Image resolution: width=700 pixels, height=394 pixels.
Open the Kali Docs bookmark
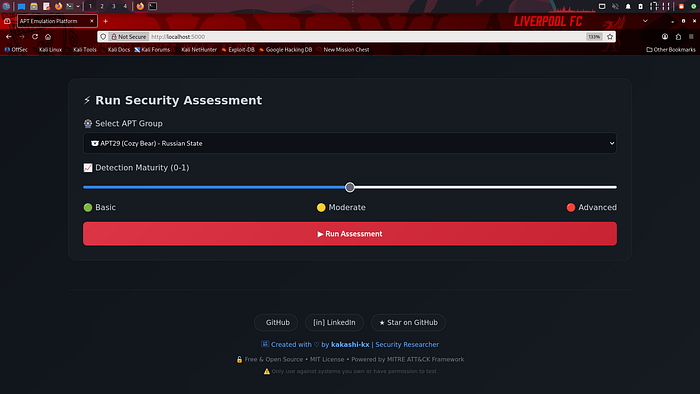tap(116, 50)
